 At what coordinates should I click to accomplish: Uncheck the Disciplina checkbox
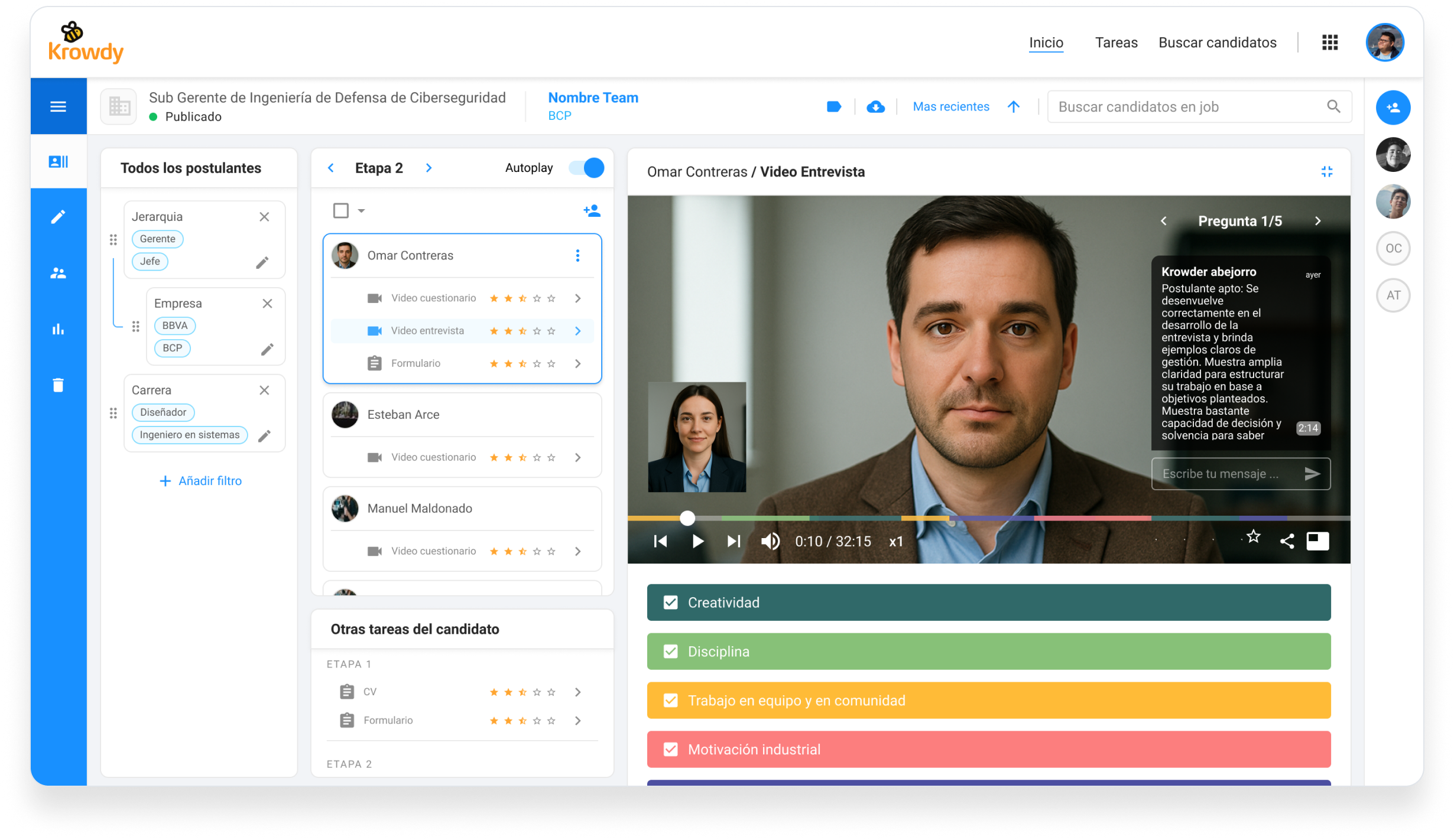670,652
